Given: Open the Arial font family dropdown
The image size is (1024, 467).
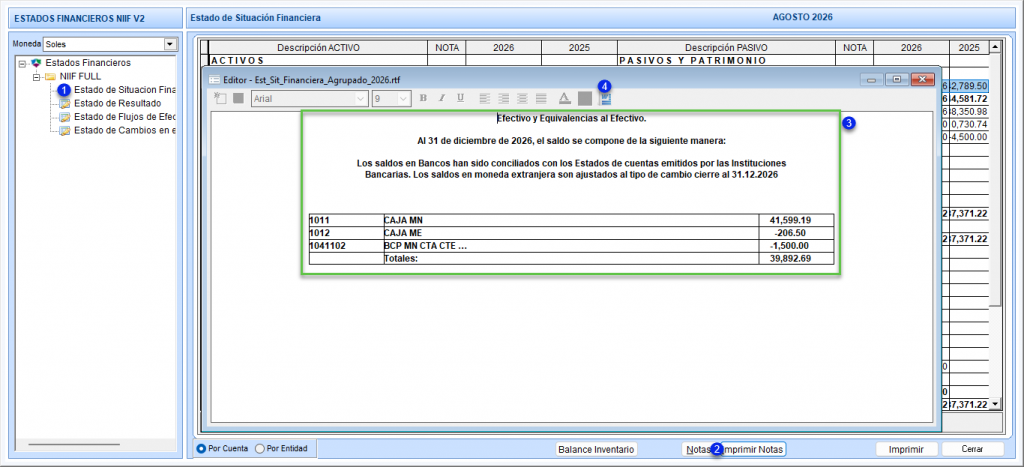Looking at the screenshot, I should [x=361, y=99].
